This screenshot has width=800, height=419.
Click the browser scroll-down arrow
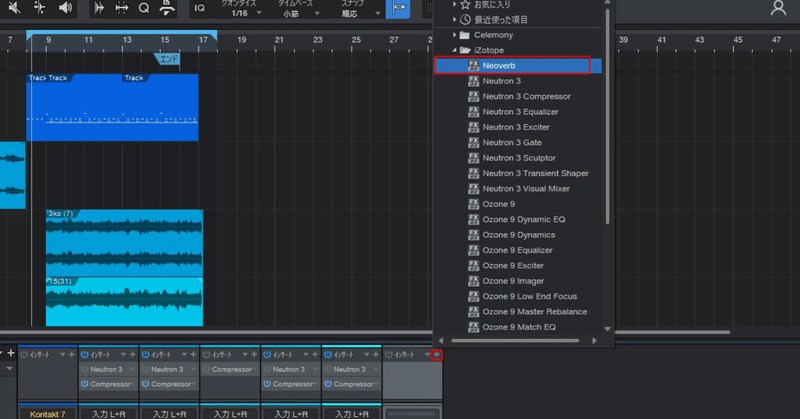tap(607, 329)
